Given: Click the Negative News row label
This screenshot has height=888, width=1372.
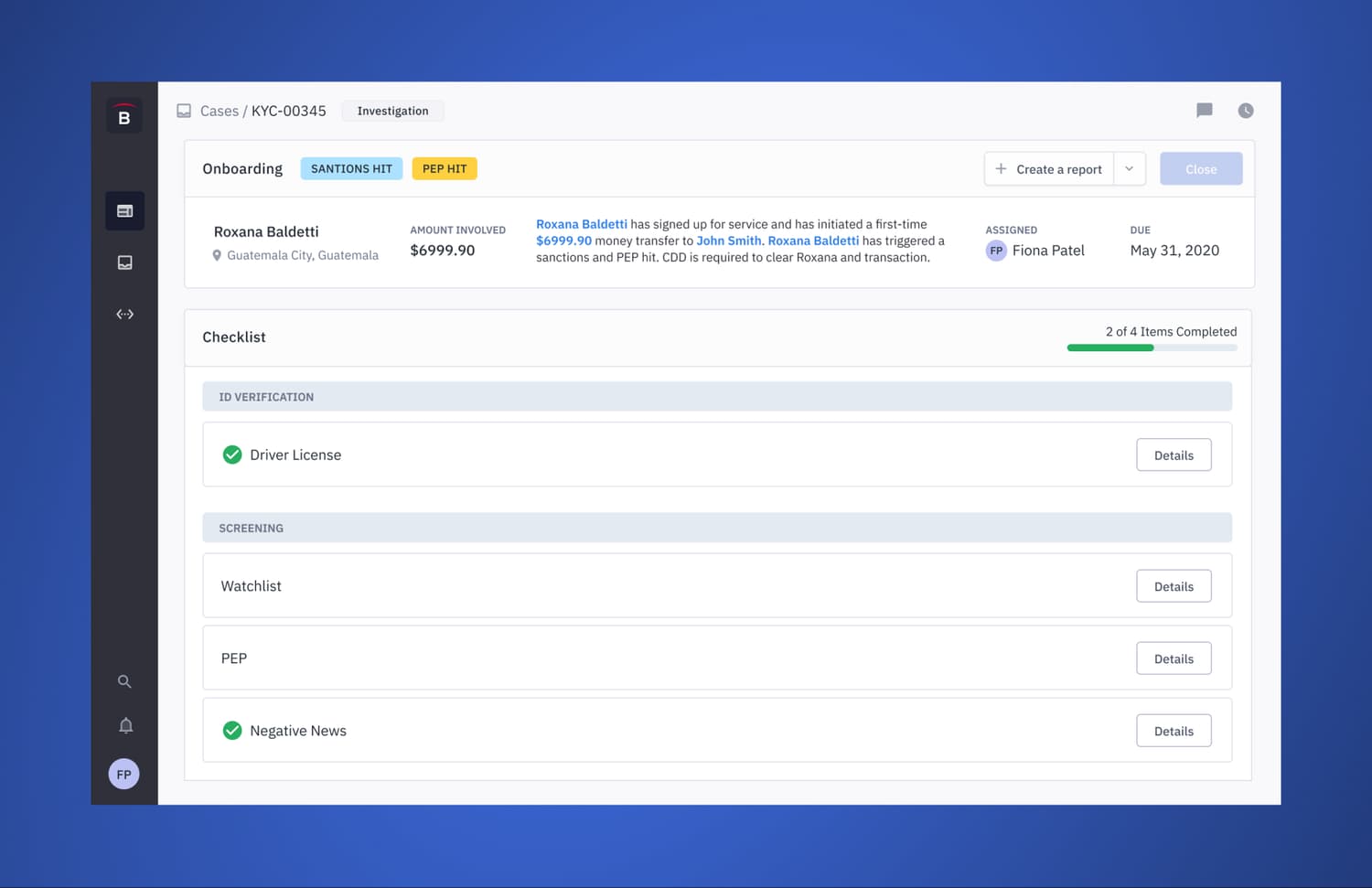Looking at the screenshot, I should pyautogui.click(x=298, y=731).
